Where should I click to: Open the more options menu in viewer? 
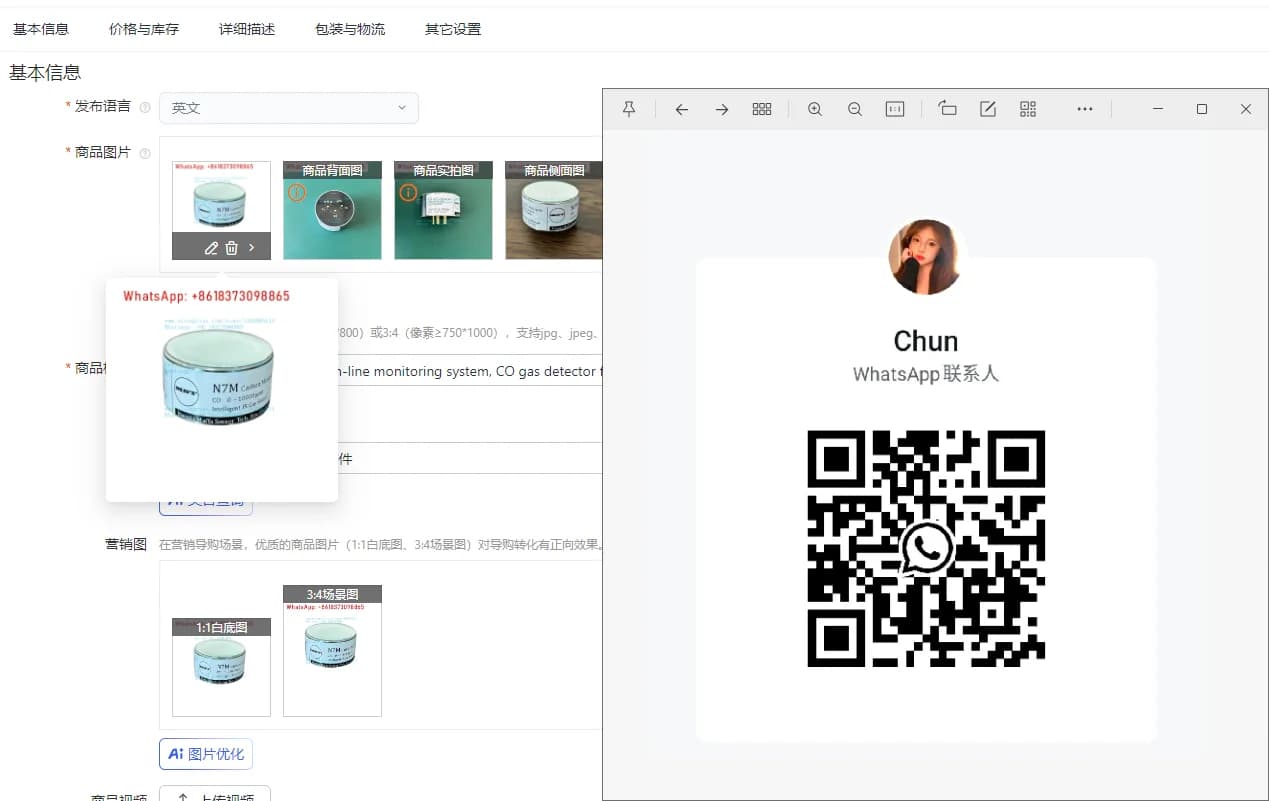(1085, 109)
